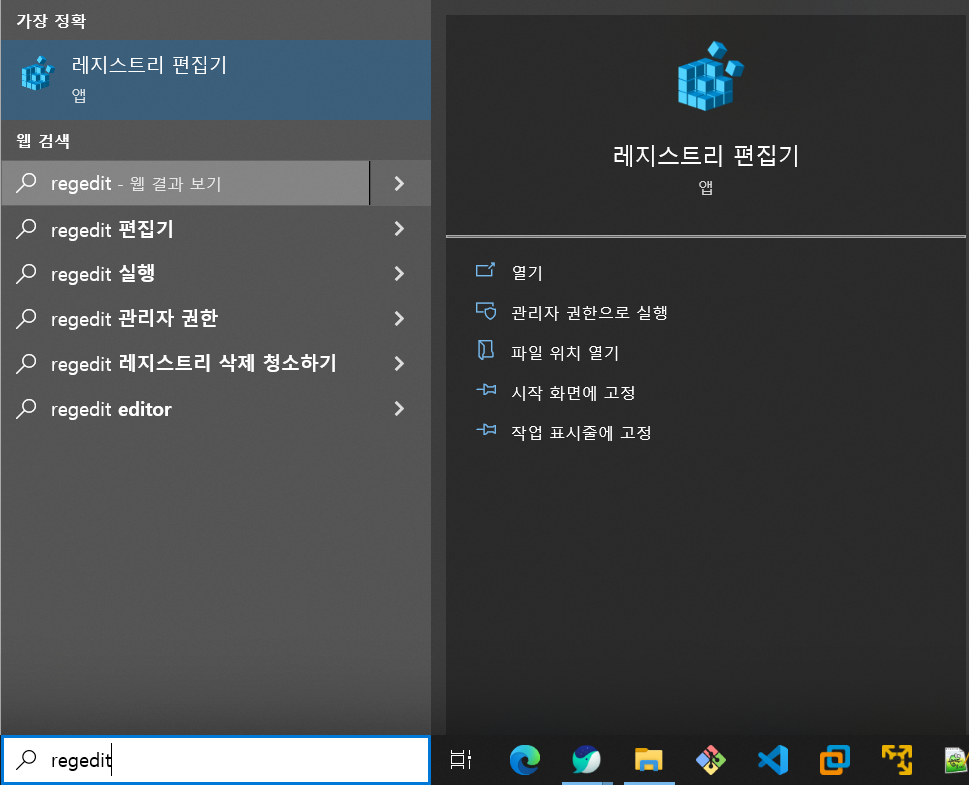Click the 가장 정확 section heading
Viewport: 969px width, 785px height.
pyautogui.click(x=51, y=21)
